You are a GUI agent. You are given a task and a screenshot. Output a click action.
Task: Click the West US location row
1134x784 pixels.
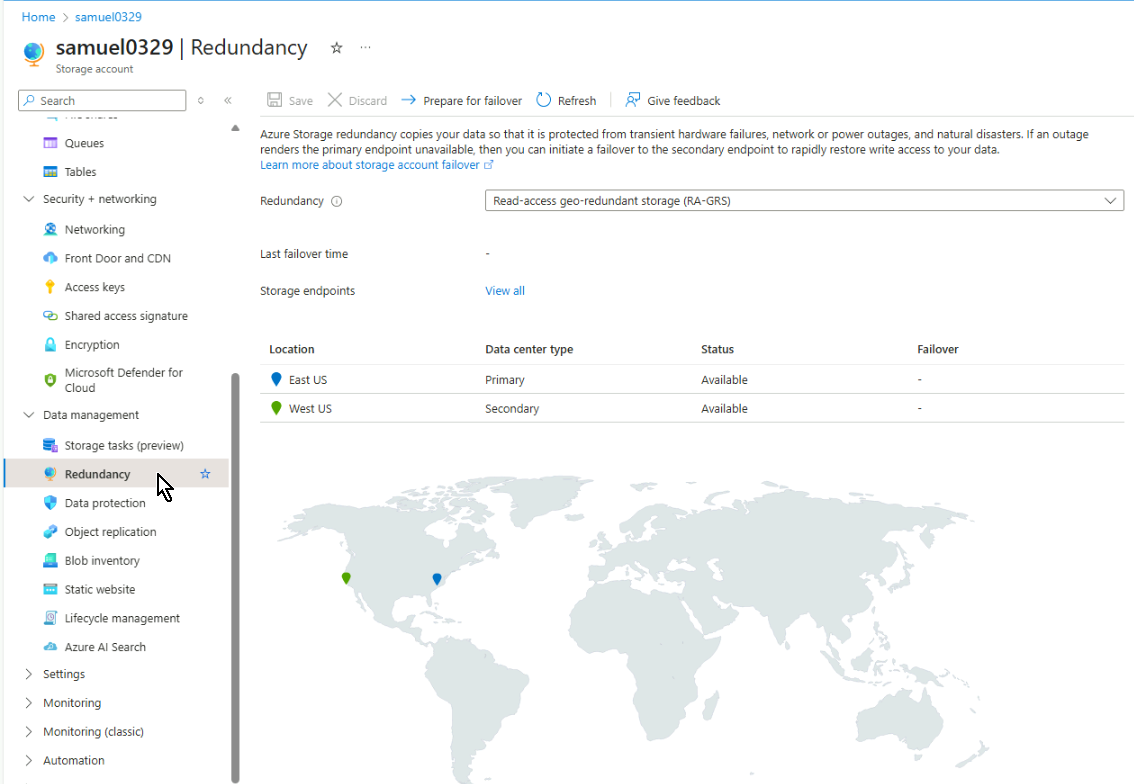692,409
